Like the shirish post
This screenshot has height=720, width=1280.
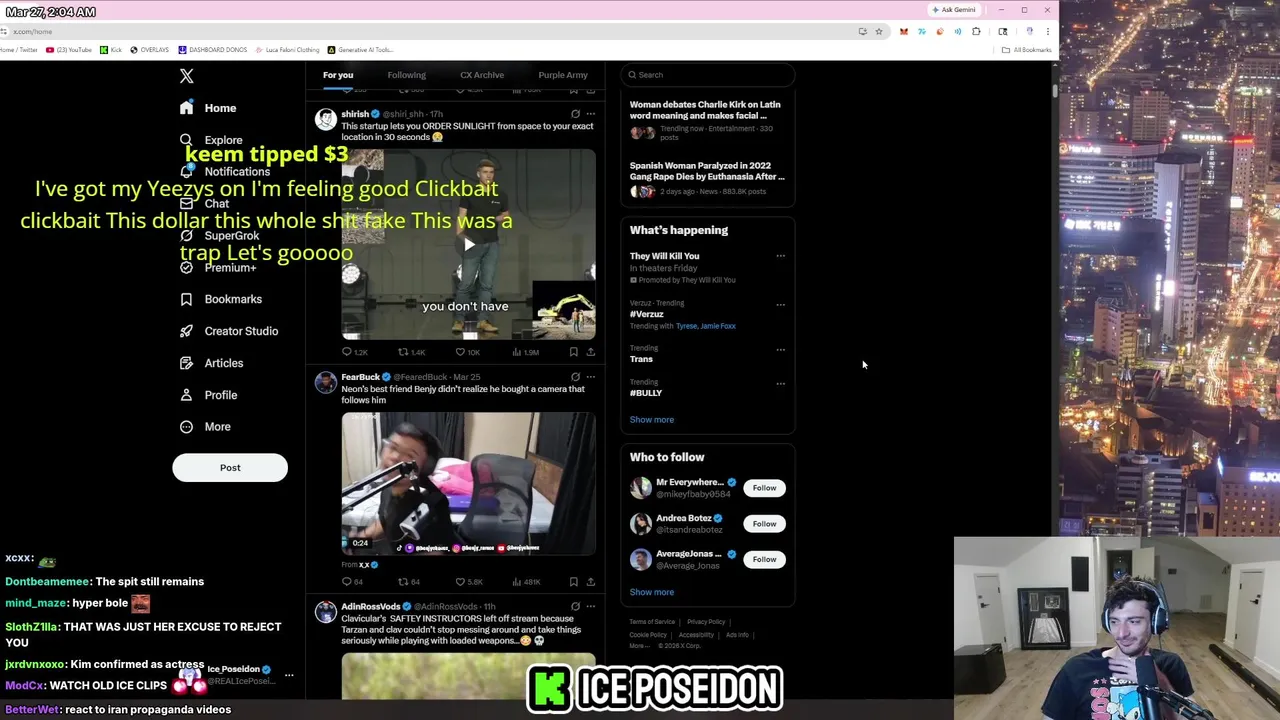point(468,352)
